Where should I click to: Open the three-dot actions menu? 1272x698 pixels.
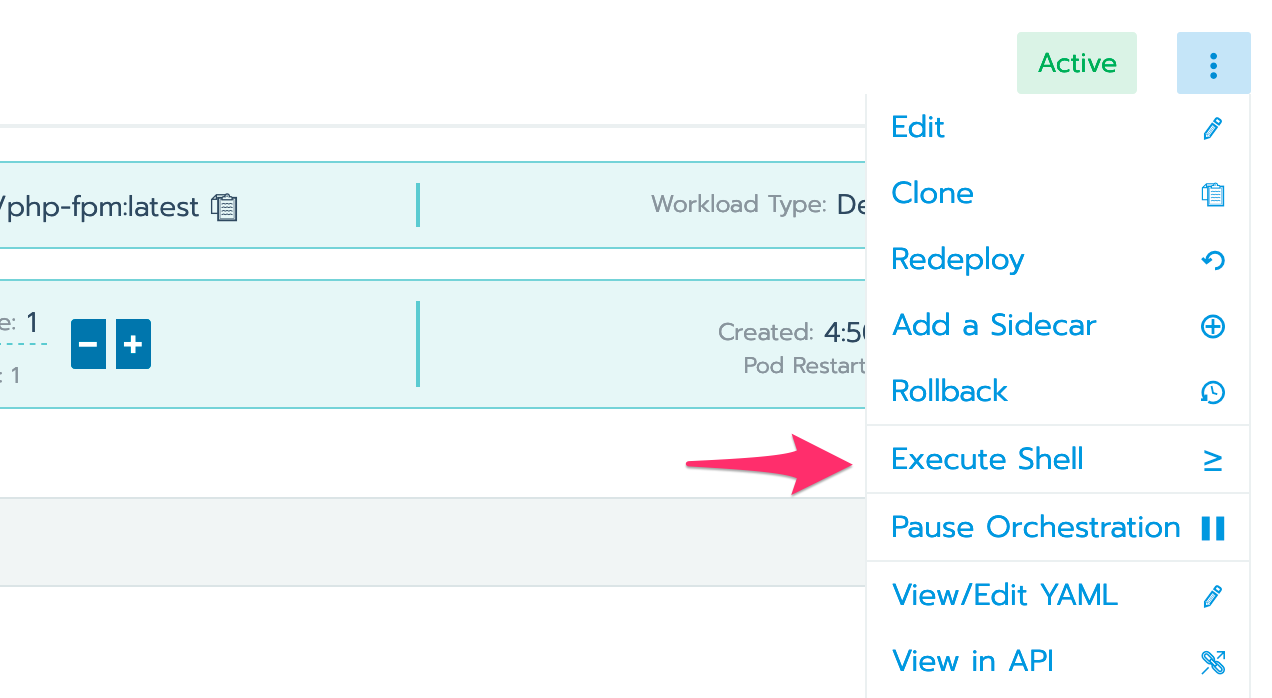click(1213, 64)
